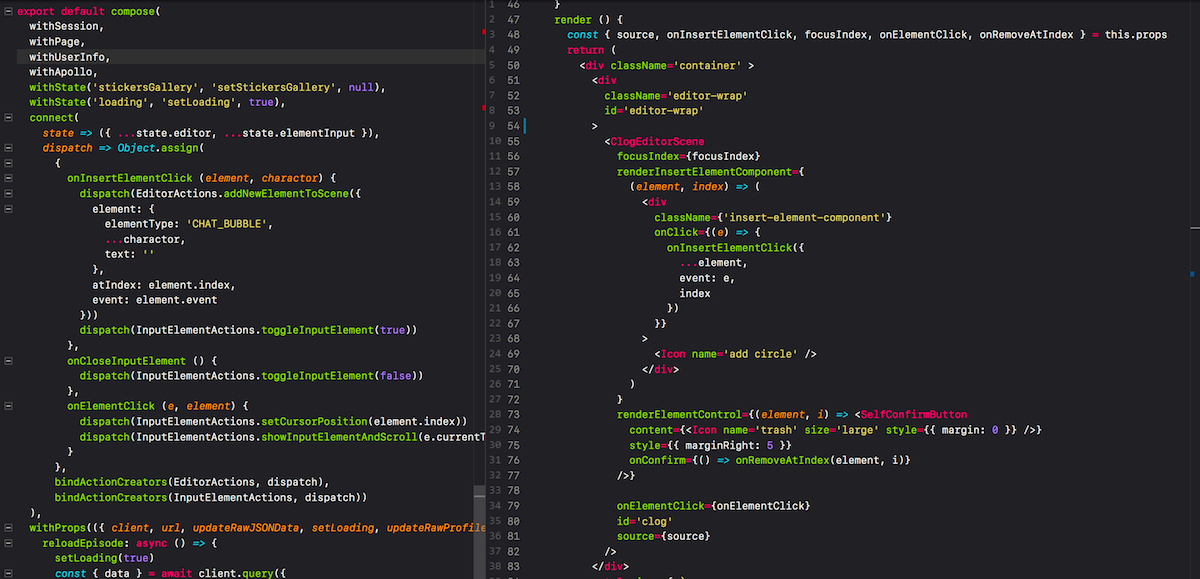Click 'bindActionCreators(InputElementActions, dispatch))' line
This screenshot has height=579, width=1200.
point(211,497)
